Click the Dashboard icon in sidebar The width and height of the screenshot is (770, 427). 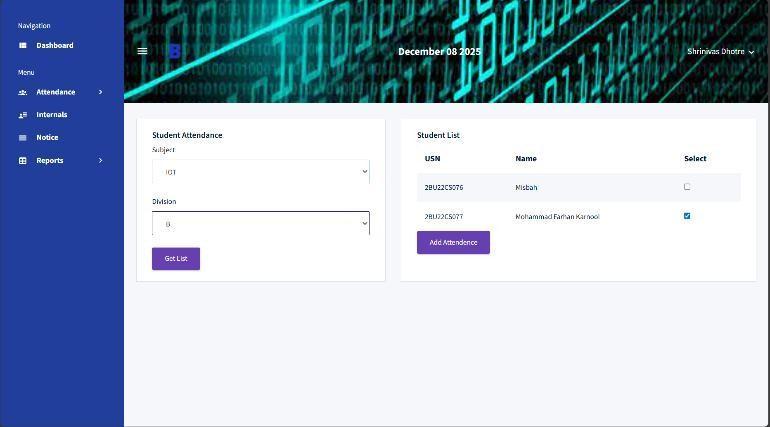(23, 46)
